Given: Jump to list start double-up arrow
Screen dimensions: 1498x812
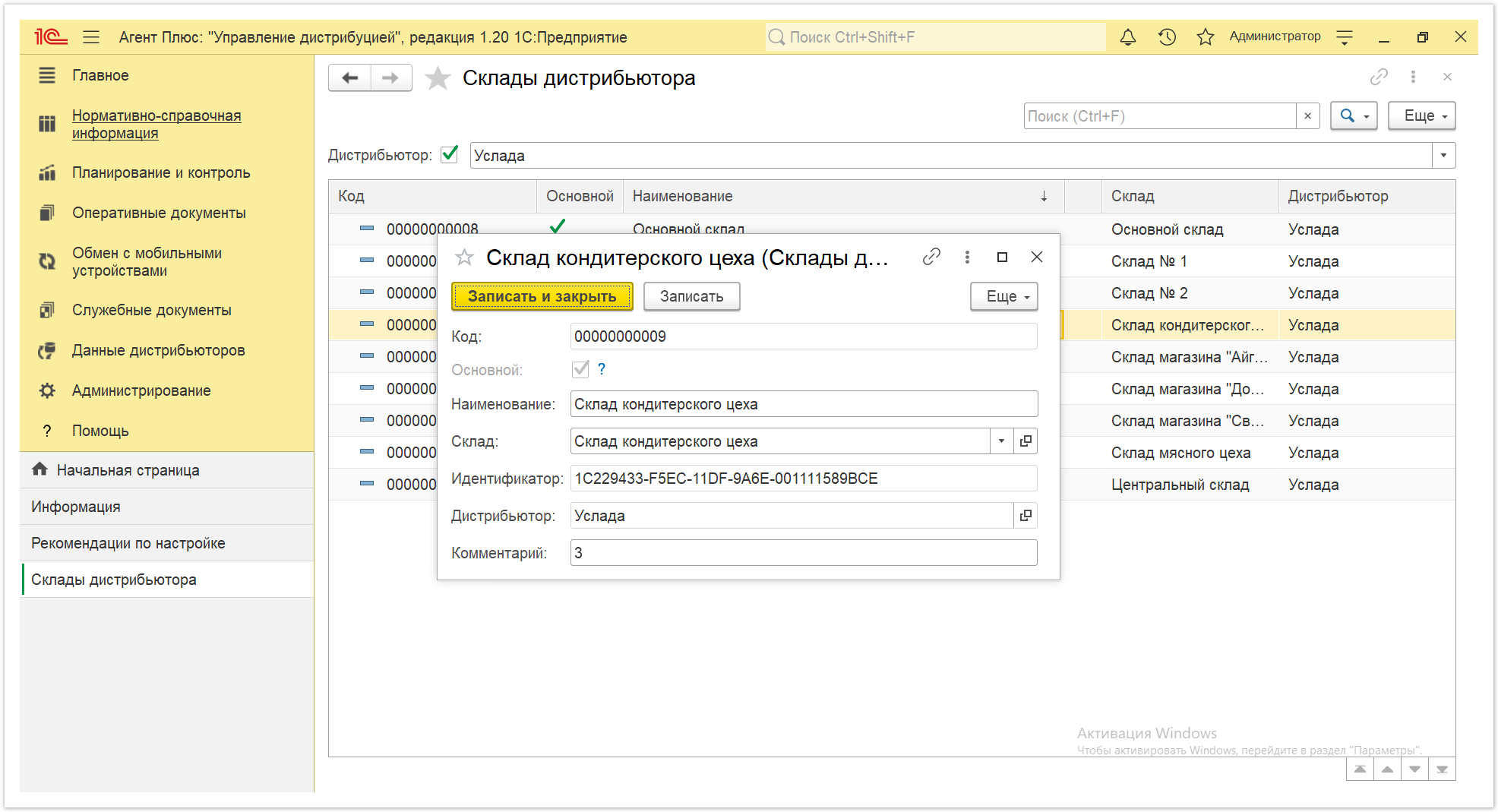Looking at the screenshot, I should (x=1360, y=769).
